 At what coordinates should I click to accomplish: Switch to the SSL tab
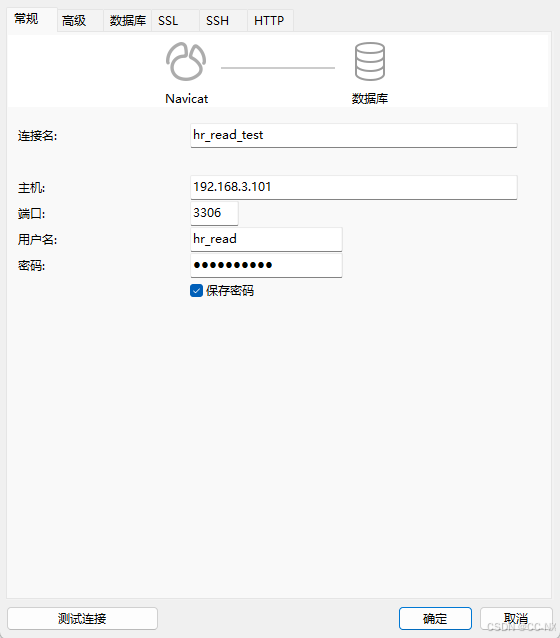(175, 21)
